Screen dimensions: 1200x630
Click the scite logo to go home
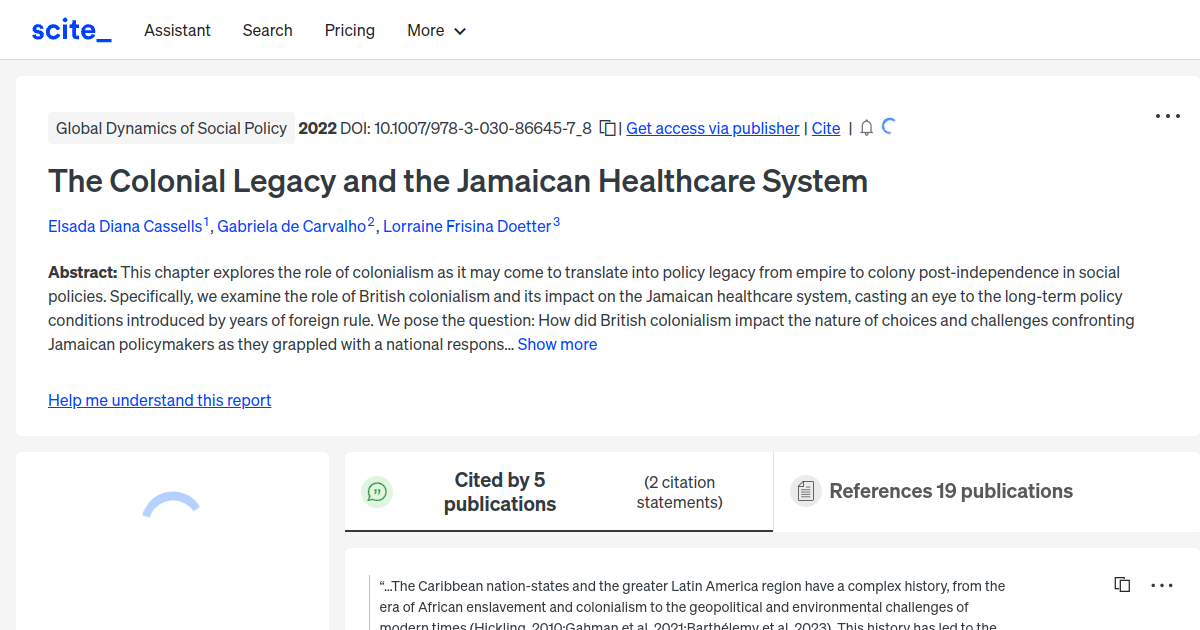(70, 29)
